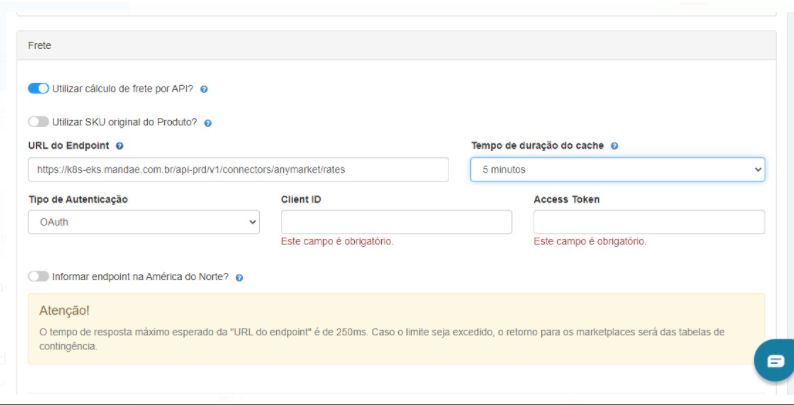
Task: Enable 'Utilizar SKU original do Produto?' switch
Action: point(38,122)
